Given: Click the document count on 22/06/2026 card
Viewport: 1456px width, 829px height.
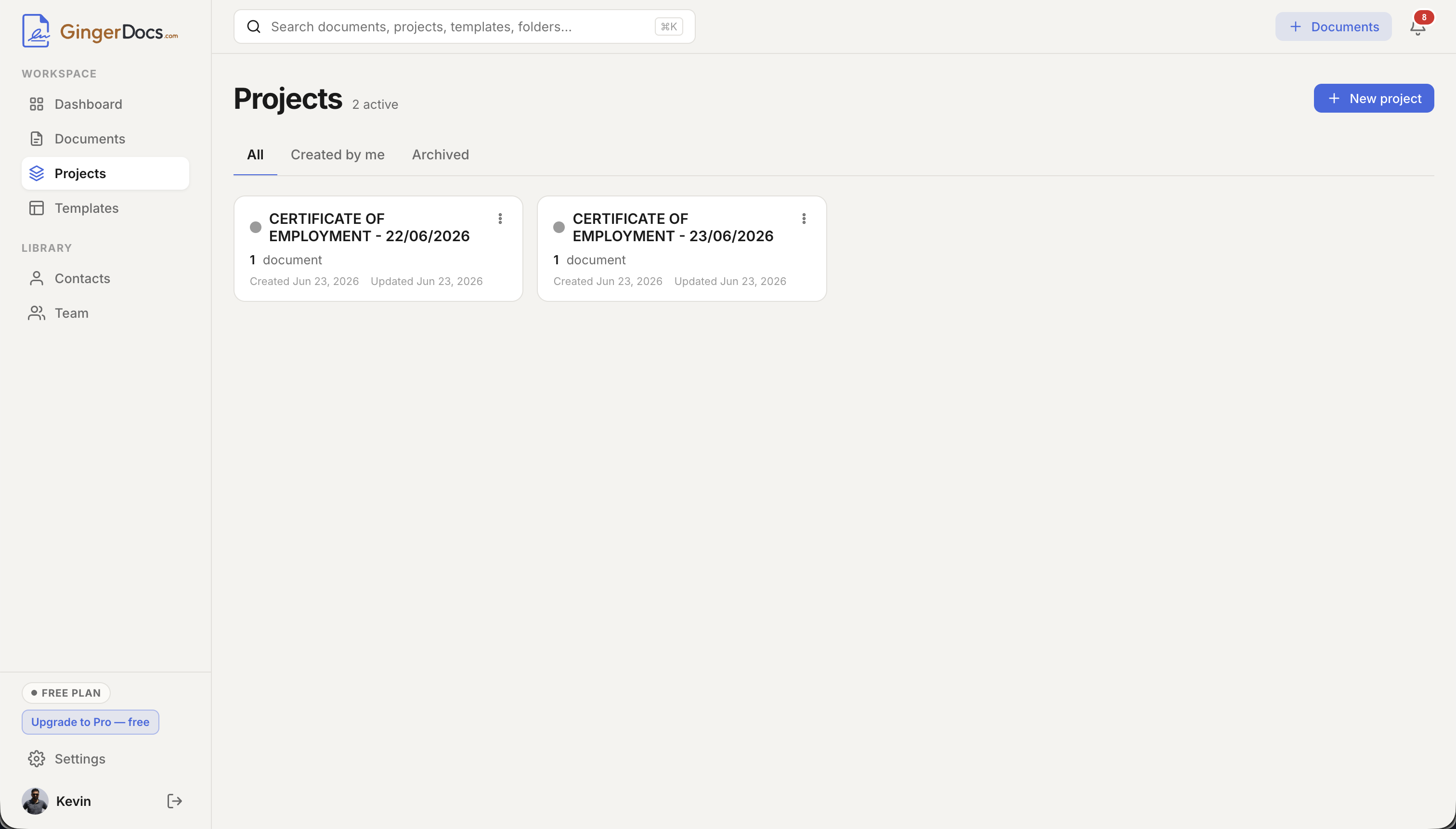Looking at the screenshot, I should coord(286,260).
